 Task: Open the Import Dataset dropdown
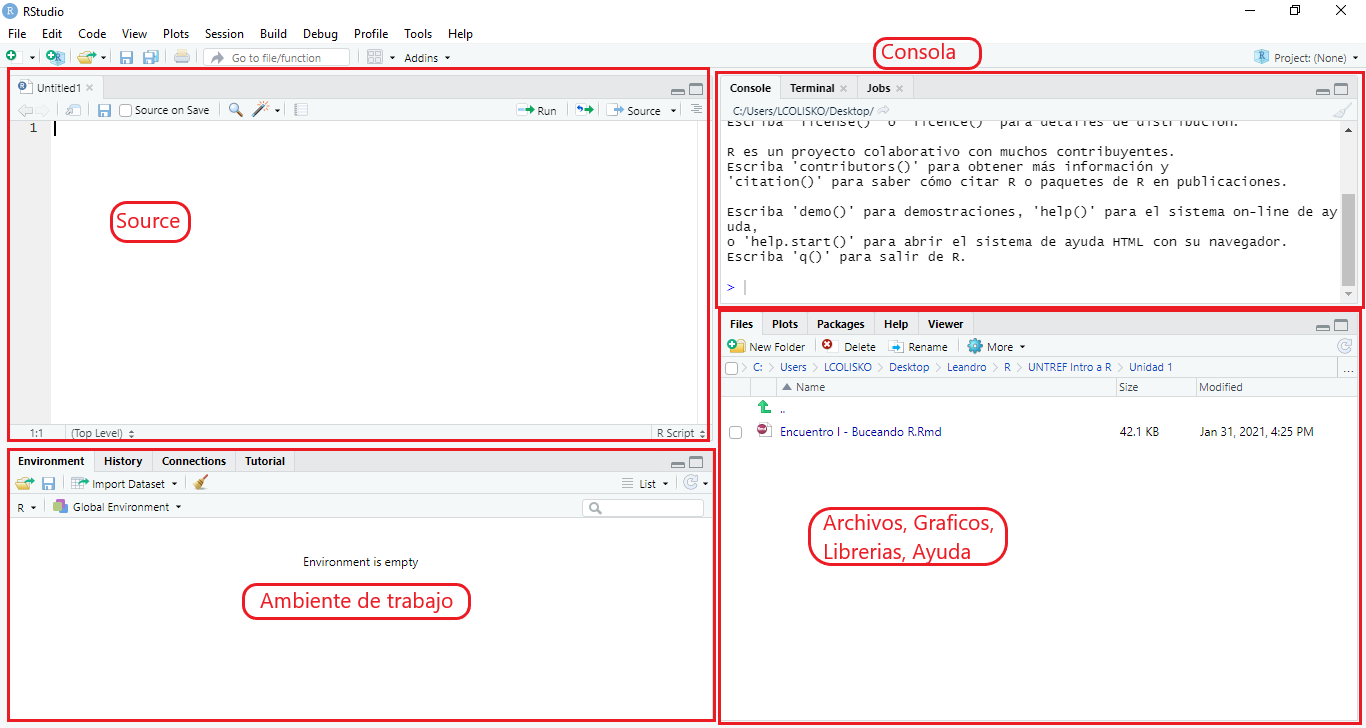[x=124, y=483]
